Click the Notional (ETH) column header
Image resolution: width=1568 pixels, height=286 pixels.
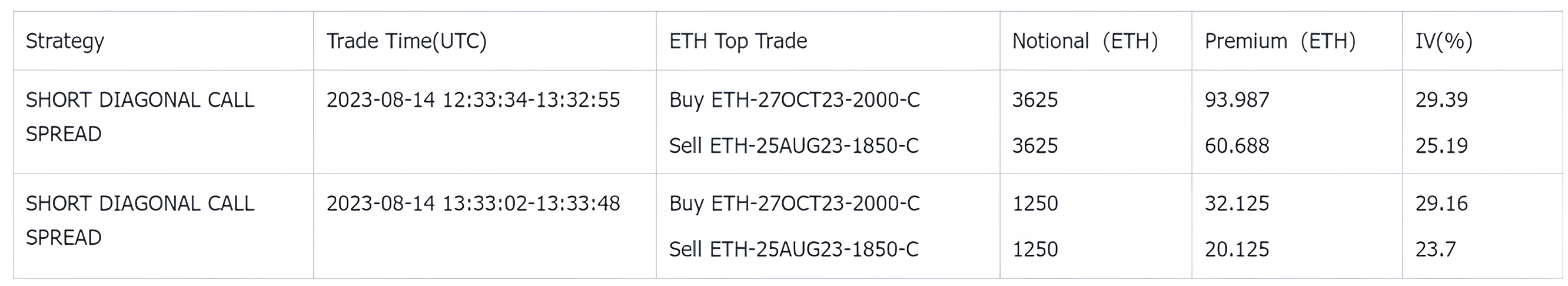click(x=1085, y=41)
